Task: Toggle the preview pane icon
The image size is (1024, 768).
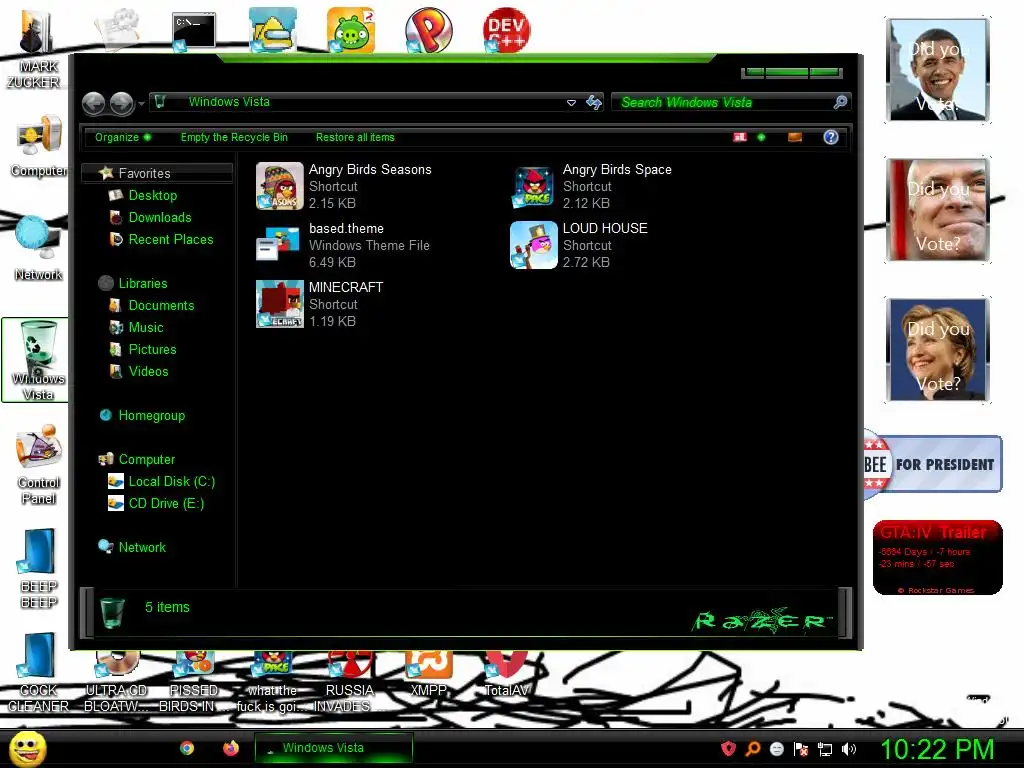Action: point(795,137)
